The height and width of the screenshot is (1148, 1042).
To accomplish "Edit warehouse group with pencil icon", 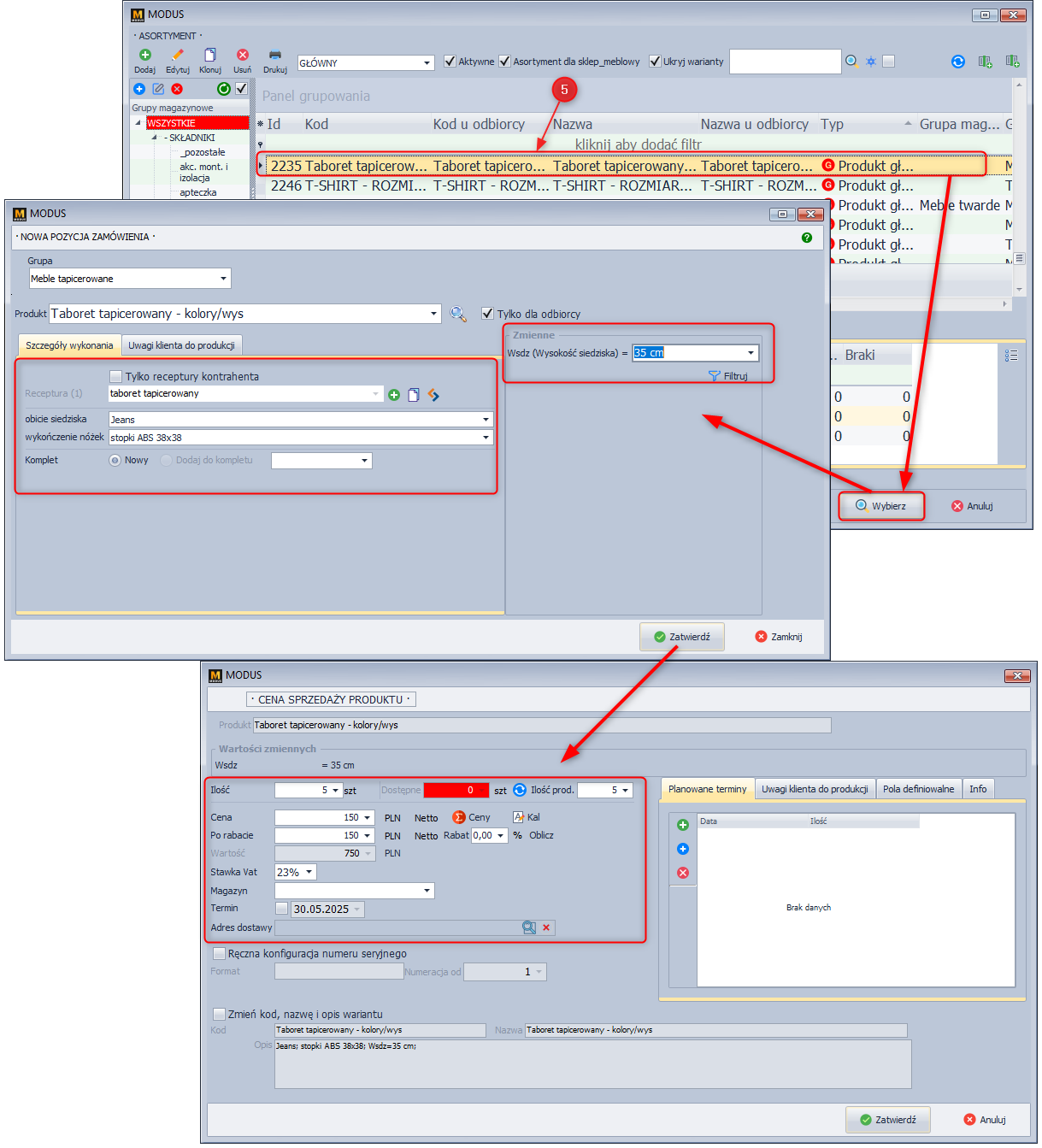I will pos(158,89).
